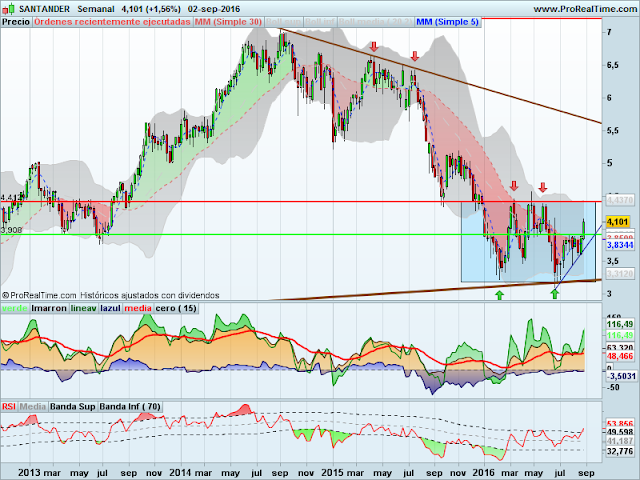Click the 41,187 RSI value tag
Viewport: 640px width, 480px height.
(x=620, y=441)
